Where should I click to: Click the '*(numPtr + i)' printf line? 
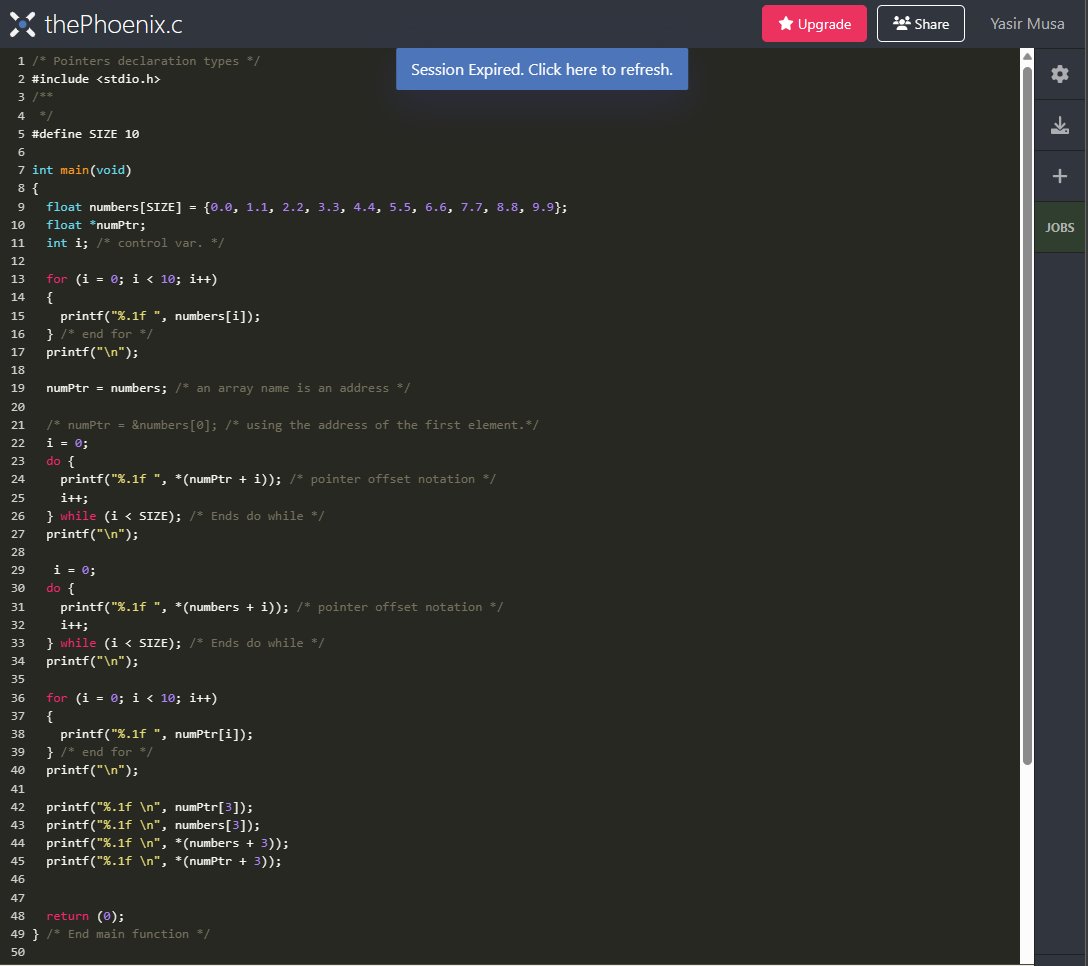171,479
